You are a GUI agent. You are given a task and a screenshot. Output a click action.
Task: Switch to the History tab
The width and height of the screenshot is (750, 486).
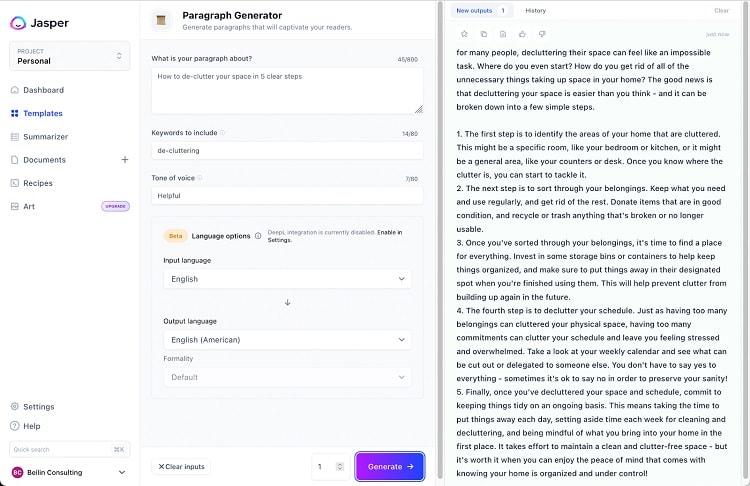click(535, 11)
